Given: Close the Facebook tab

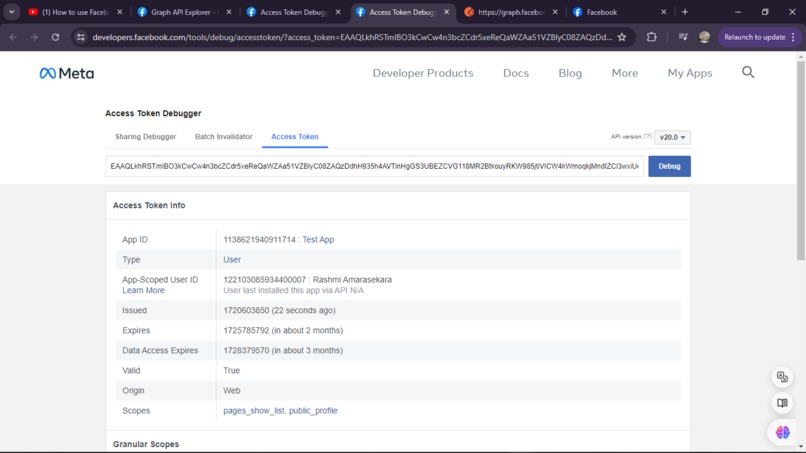Looking at the screenshot, I should (x=664, y=12).
